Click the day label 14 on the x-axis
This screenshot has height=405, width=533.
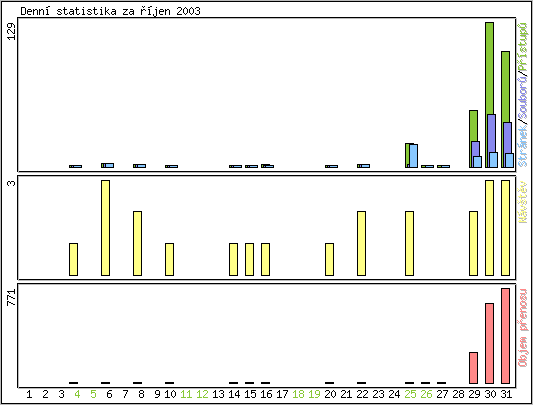coord(234,394)
